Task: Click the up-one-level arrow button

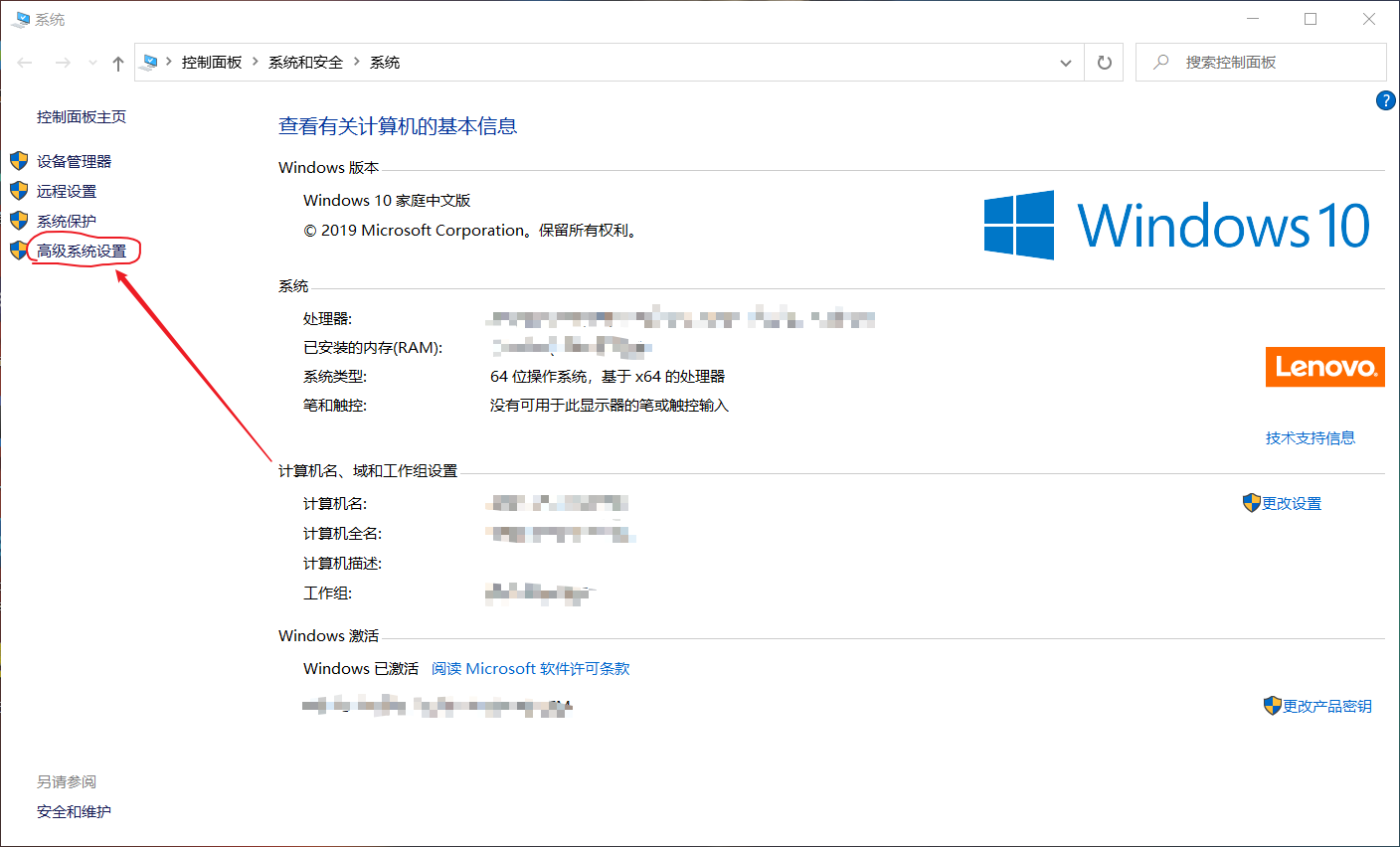Action: [x=118, y=63]
